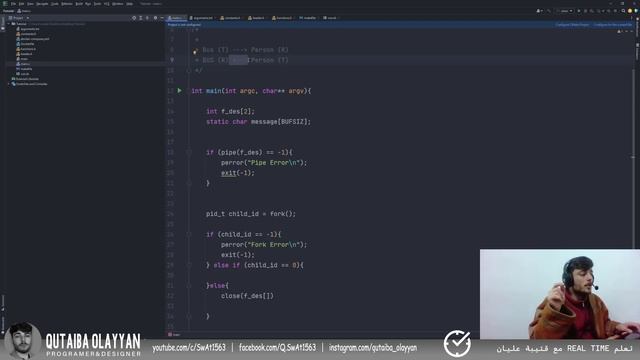Go to the previous highlighted problem (up arrow)
The height and width of the screenshot is (360, 640).
coord(627,31)
